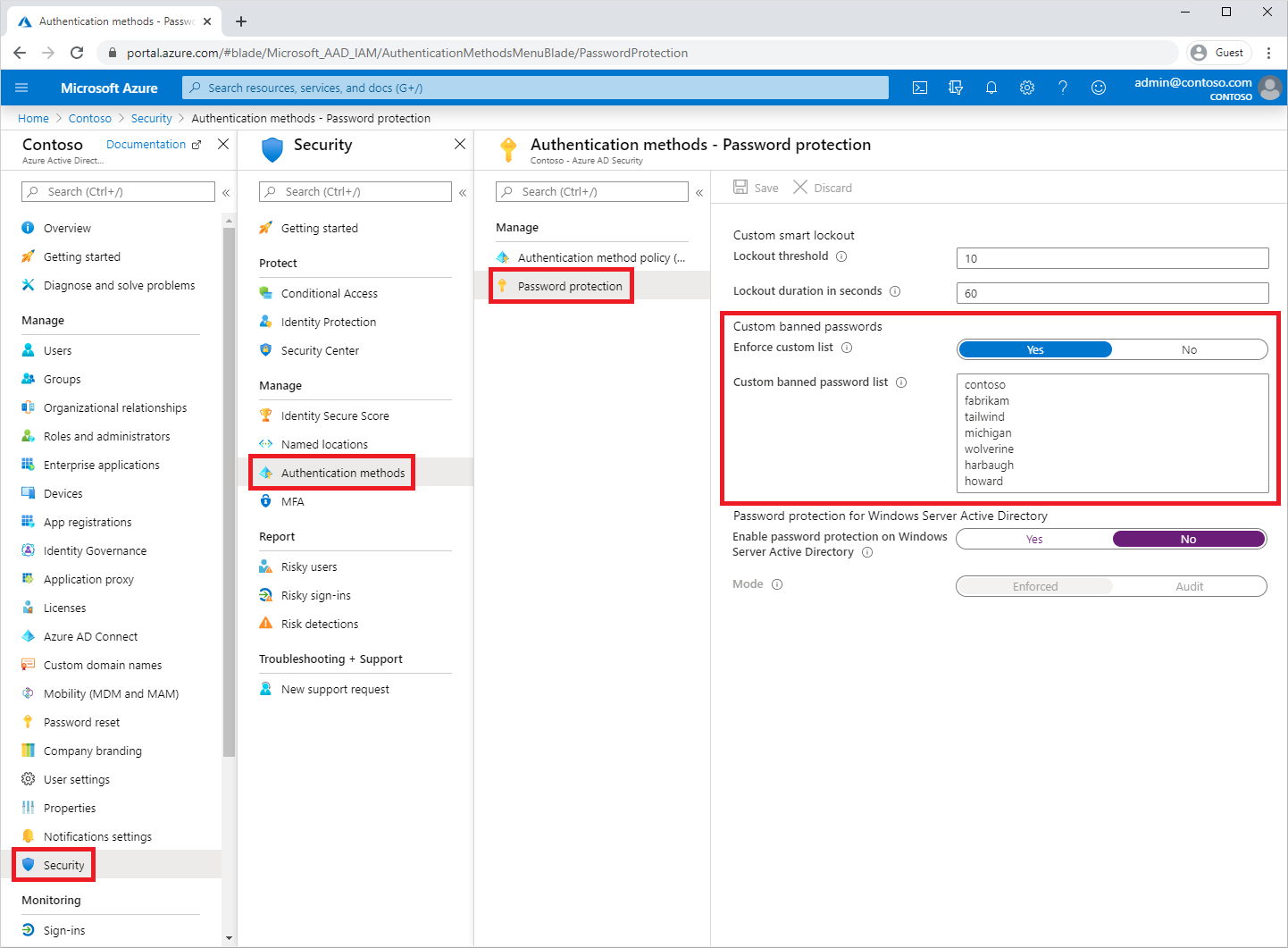Open Conditional Access in Security menu

click(329, 293)
